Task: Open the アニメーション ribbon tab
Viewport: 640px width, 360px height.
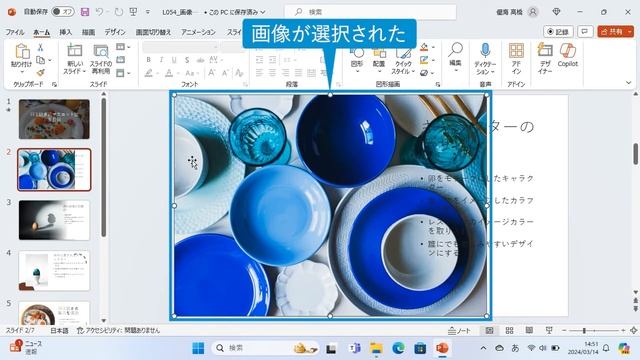Action: [x=198, y=32]
